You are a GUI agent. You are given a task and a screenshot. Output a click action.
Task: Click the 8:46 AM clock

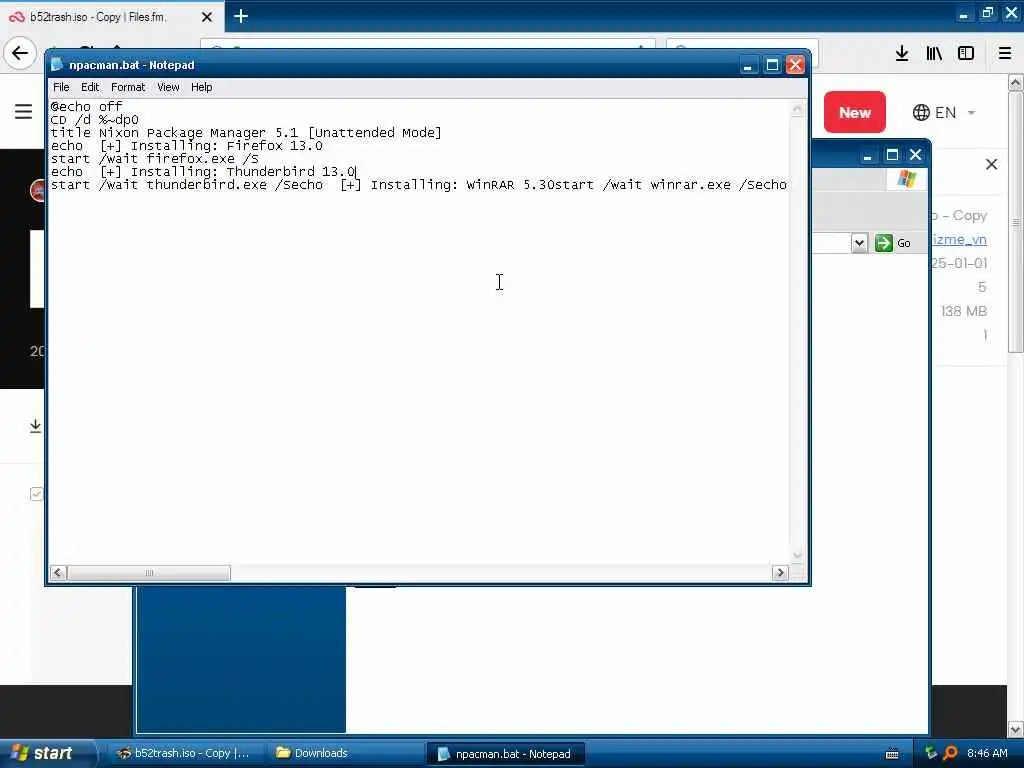pos(987,753)
